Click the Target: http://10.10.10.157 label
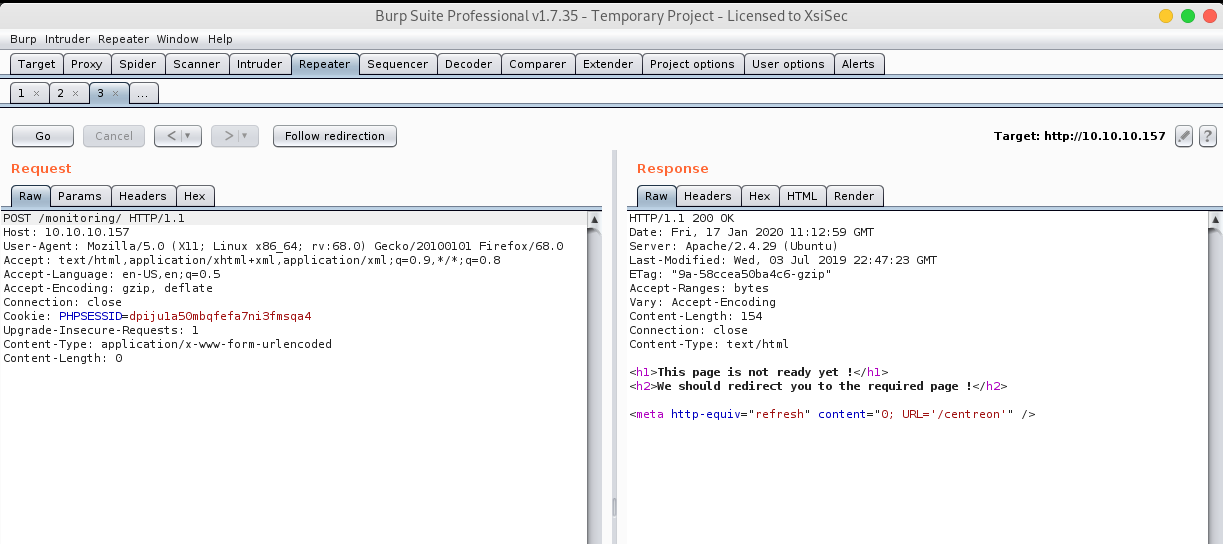Viewport: 1223px width, 544px height. coord(1080,136)
